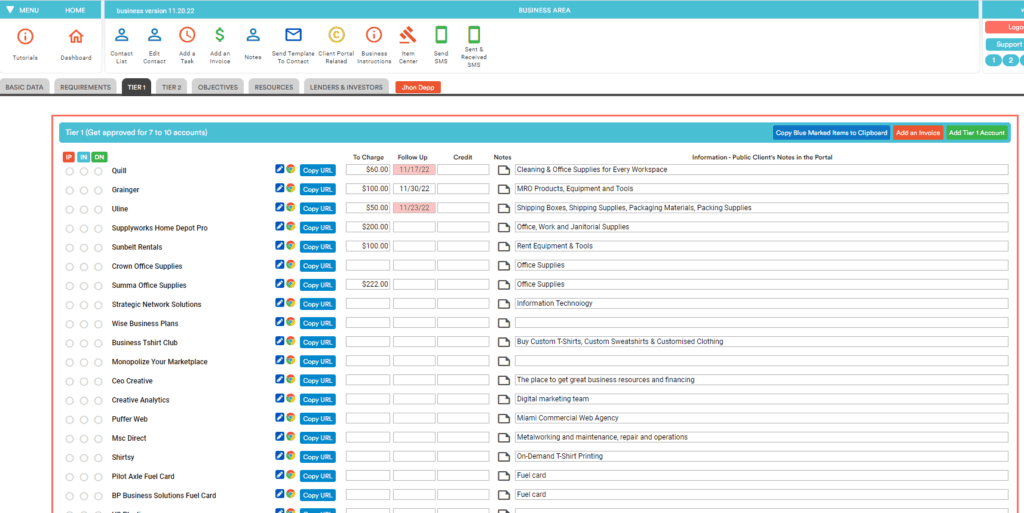Click the red Add an Invoice button

click(918, 132)
